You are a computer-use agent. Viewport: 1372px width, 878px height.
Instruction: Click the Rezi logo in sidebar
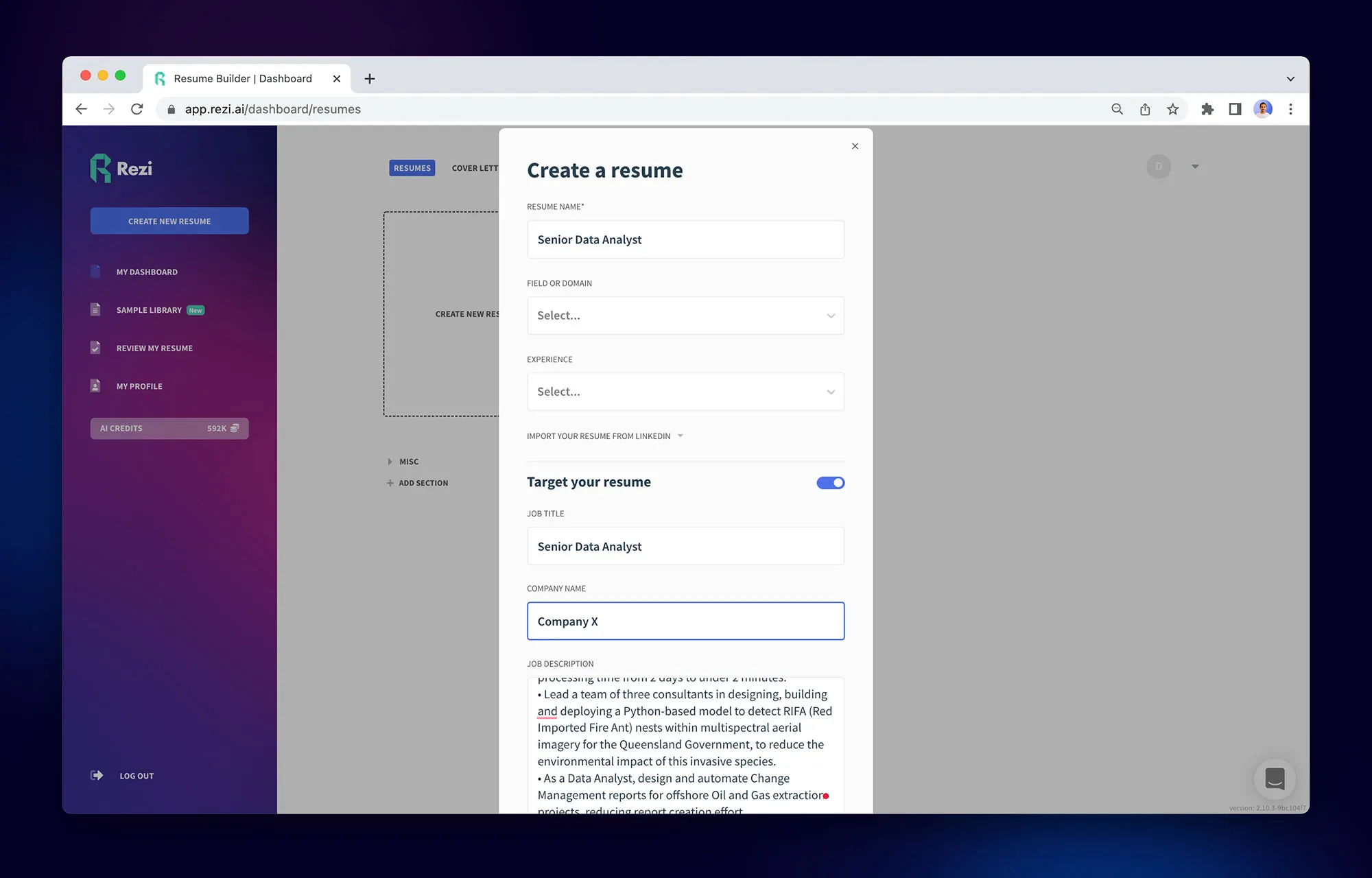click(121, 168)
